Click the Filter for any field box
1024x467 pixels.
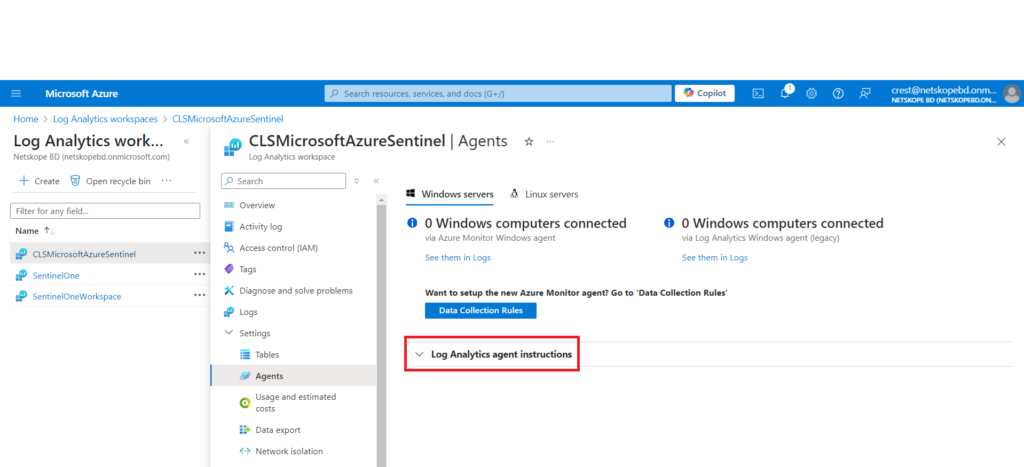105,211
